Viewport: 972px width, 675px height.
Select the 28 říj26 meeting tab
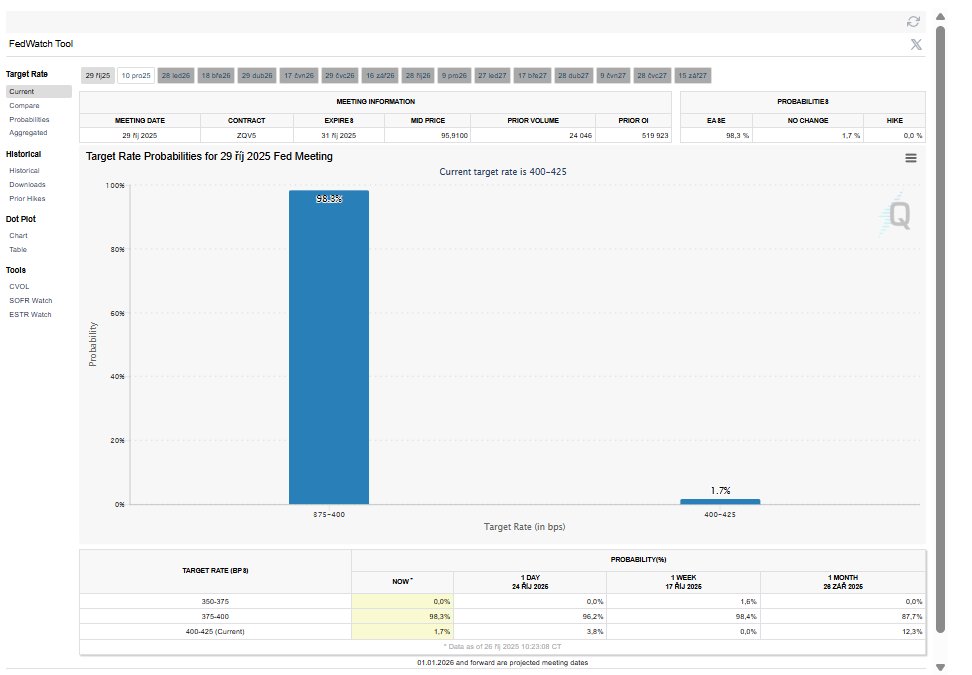pos(418,76)
